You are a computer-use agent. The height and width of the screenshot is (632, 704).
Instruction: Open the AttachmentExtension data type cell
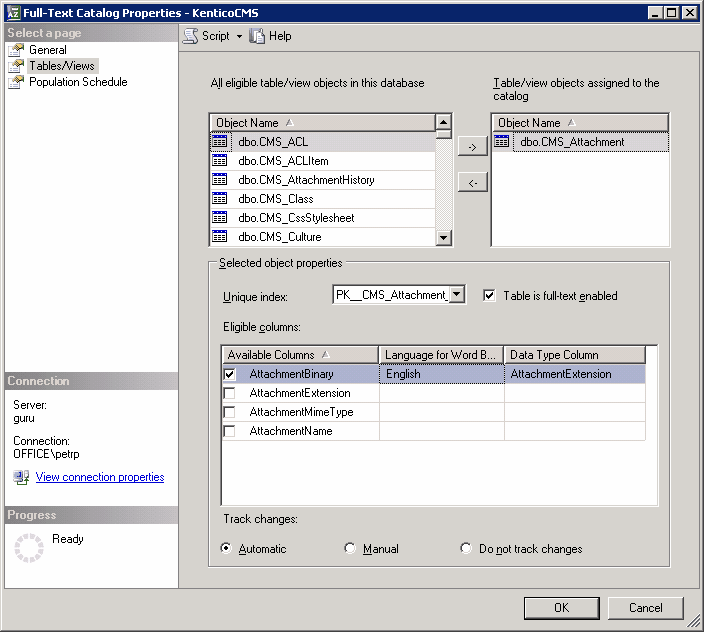(x=575, y=374)
